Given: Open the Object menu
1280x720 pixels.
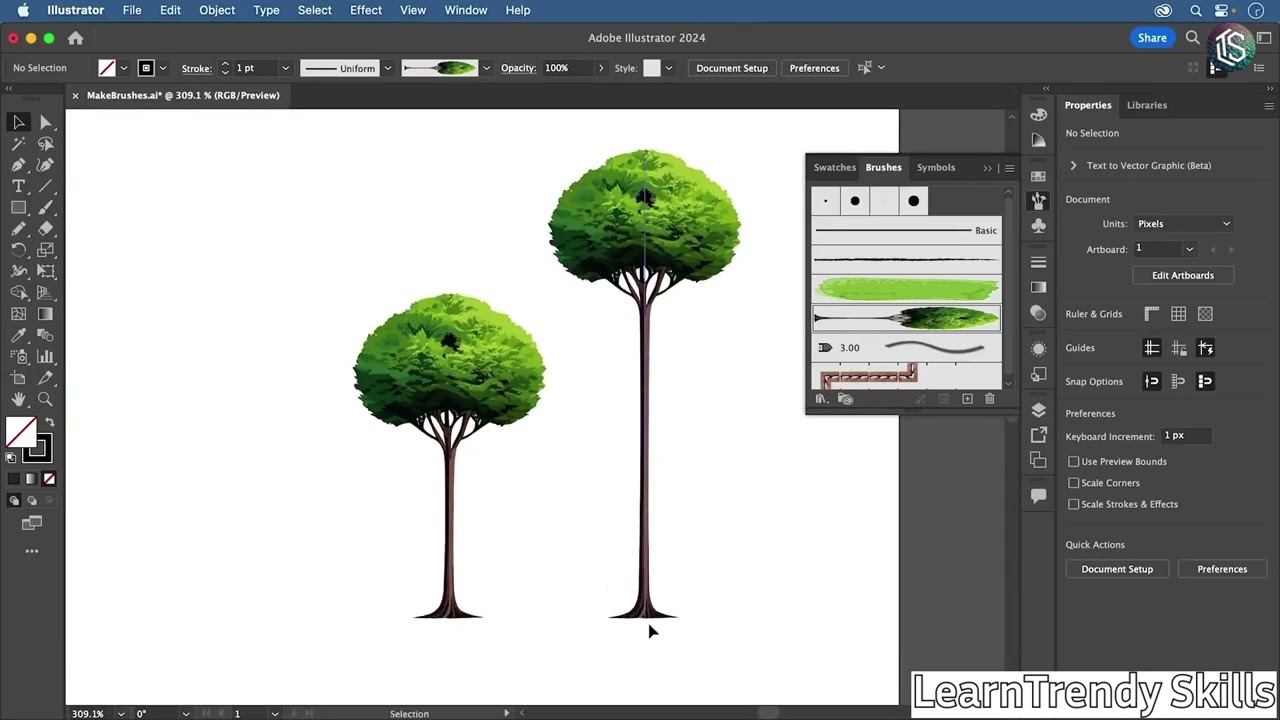Looking at the screenshot, I should pyautogui.click(x=217, y=10).
